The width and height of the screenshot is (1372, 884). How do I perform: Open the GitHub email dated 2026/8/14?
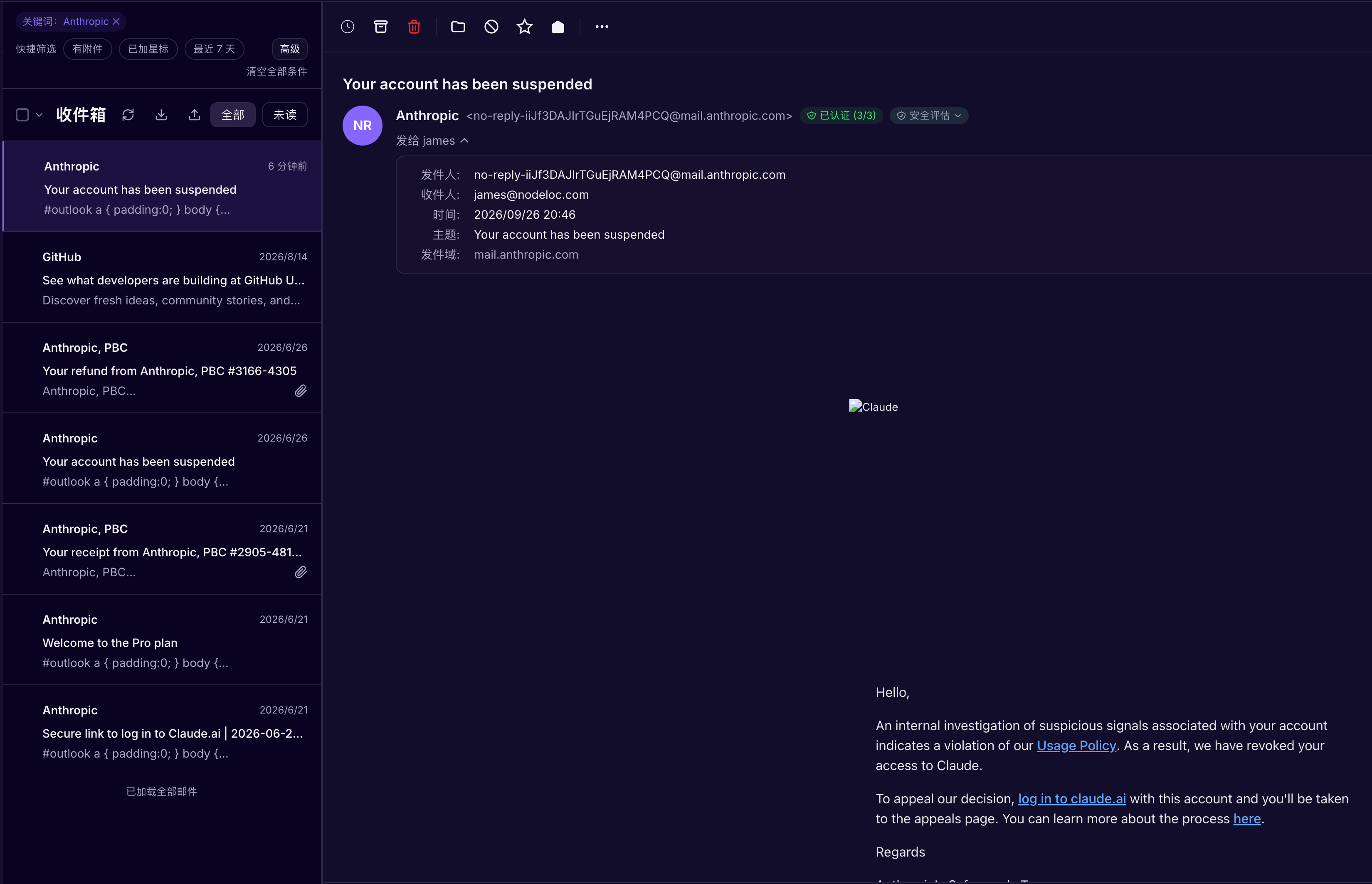163,277
